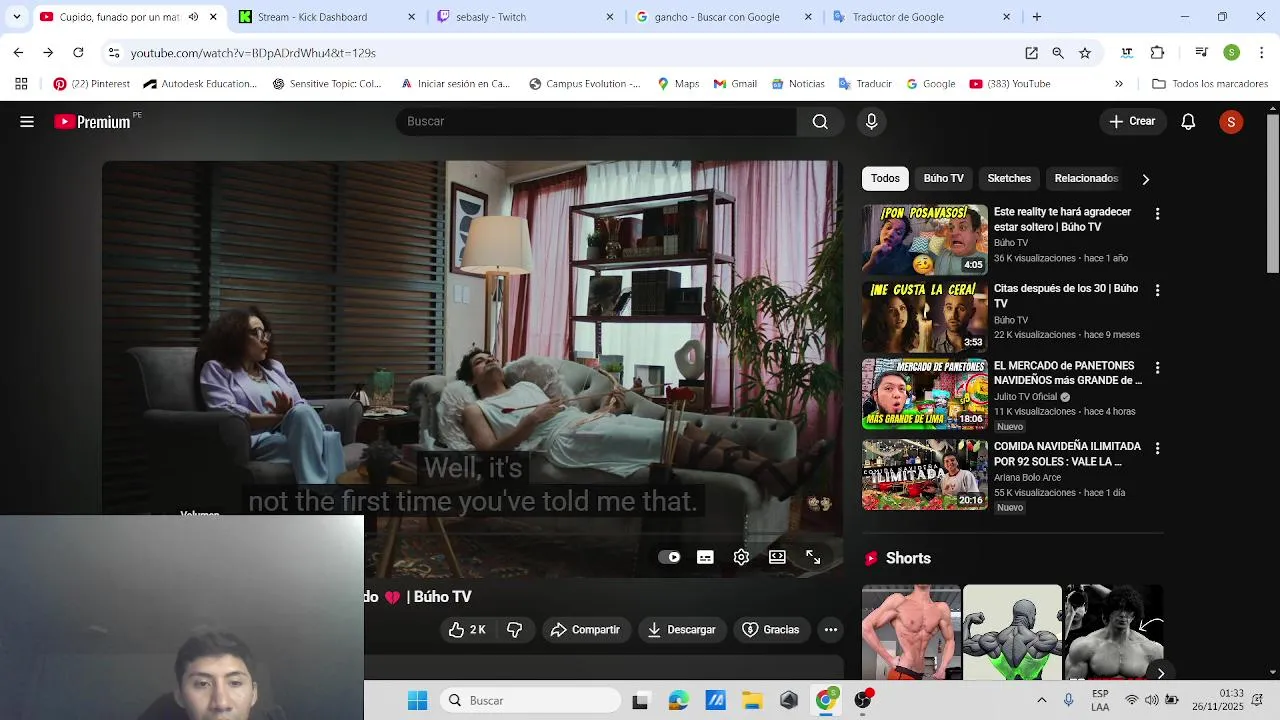The width and height of the screenshot is (1280, 720).
Task: Toggle the taskbar microphone indicator
Action: [1068, 701]
